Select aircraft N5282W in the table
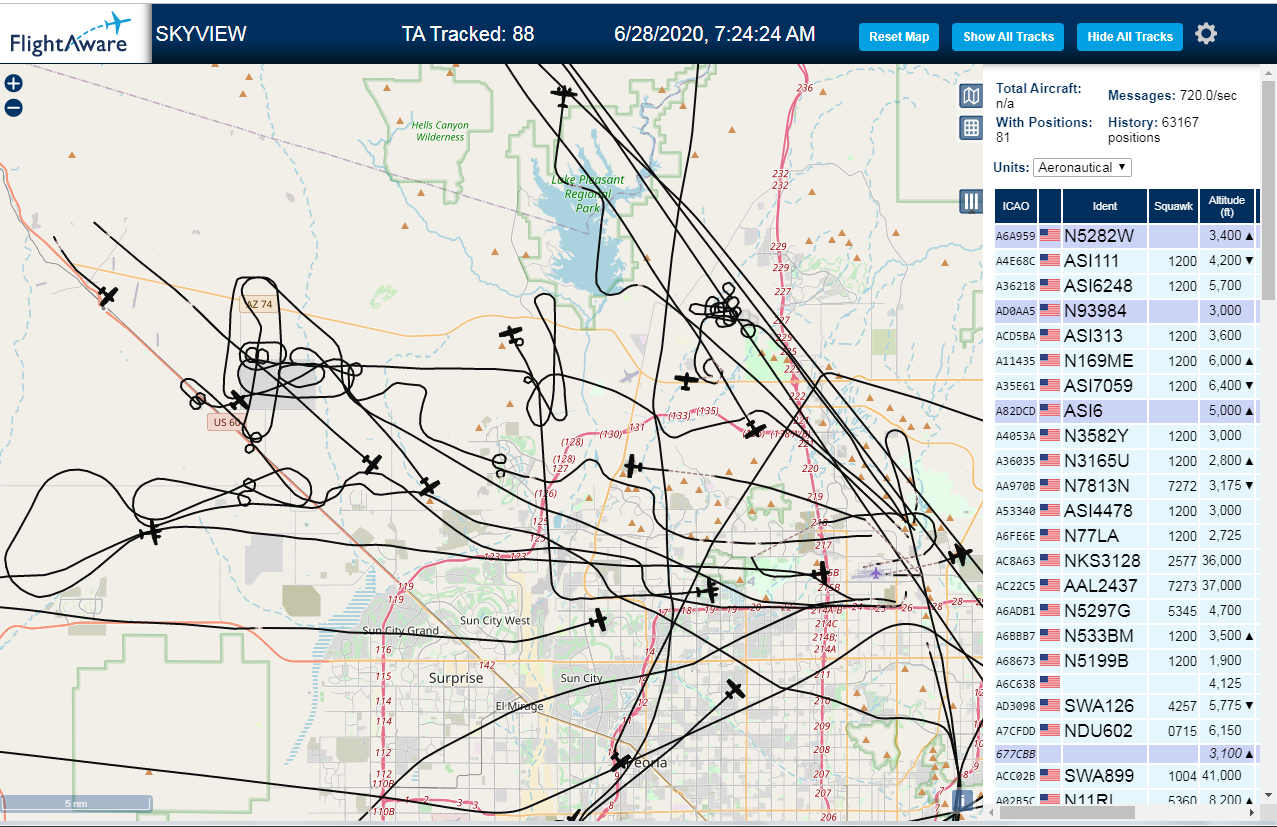Viewport: 1277px width, 827px height. tap(1125, 236)
